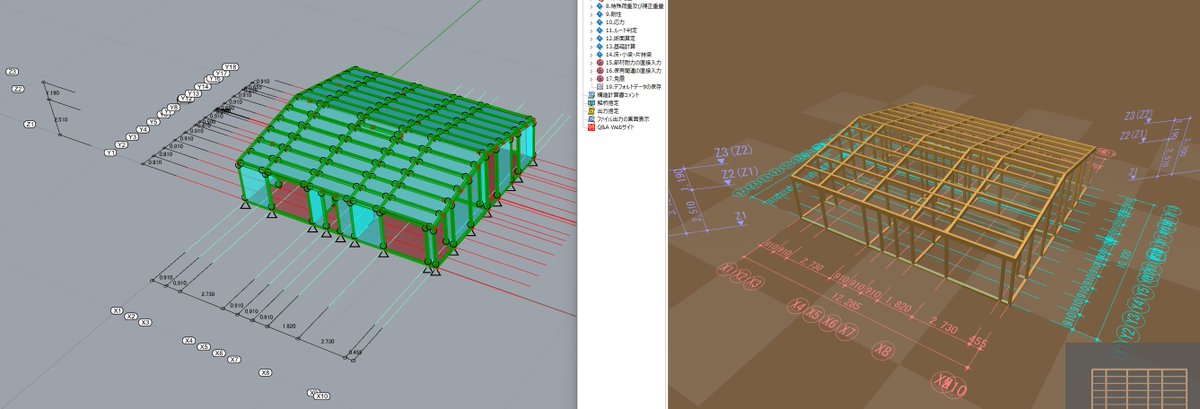Open the Q&A Webサイト link
This screenshot has width=1200, height=409.
pyautogui.click(x=615, y=127)
